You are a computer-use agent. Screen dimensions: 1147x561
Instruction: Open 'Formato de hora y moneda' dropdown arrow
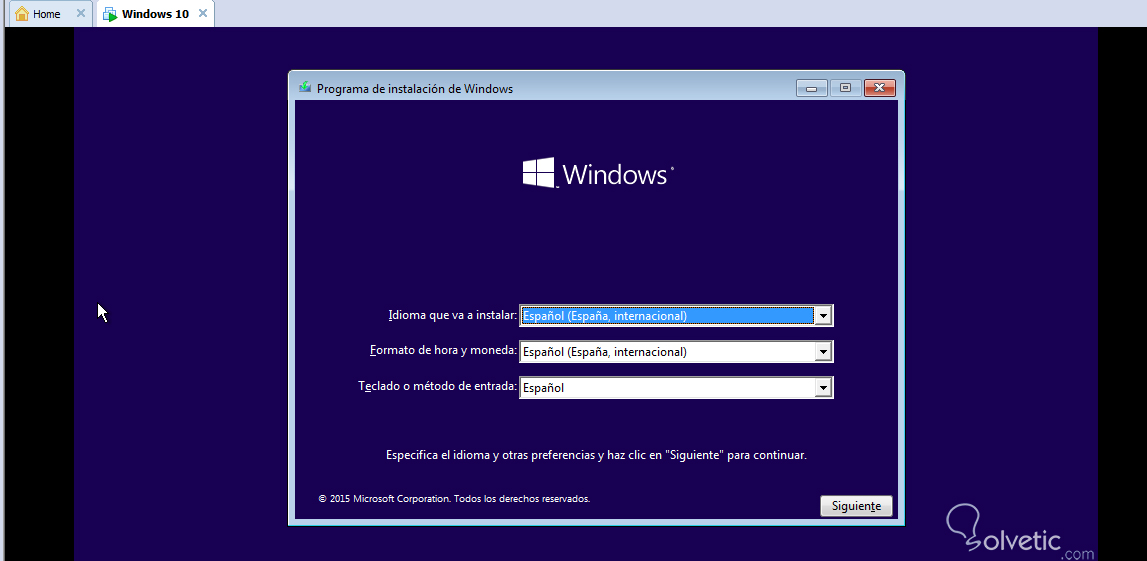(824, 352)
